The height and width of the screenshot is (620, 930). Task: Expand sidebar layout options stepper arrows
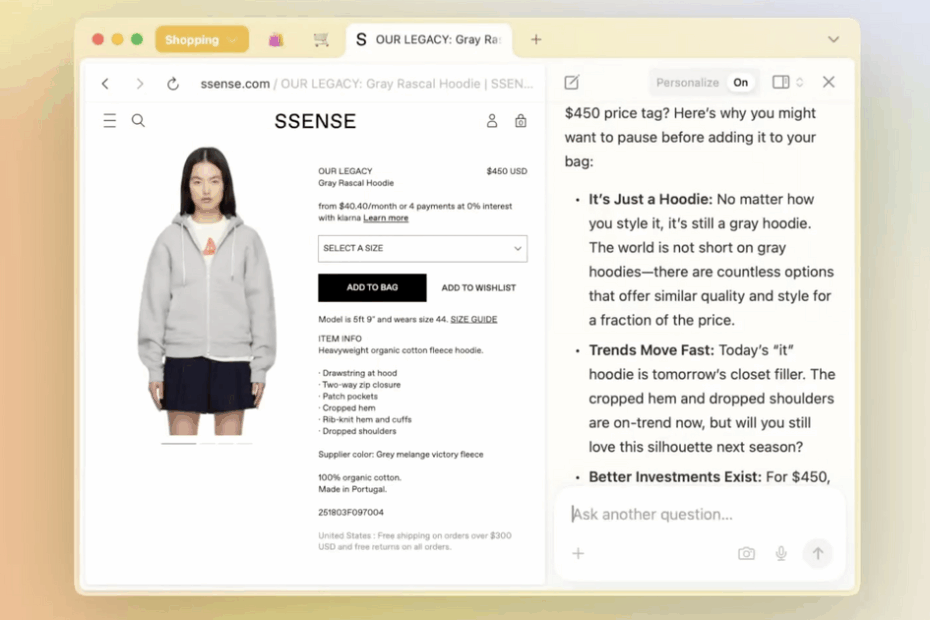tap(800, 82)
